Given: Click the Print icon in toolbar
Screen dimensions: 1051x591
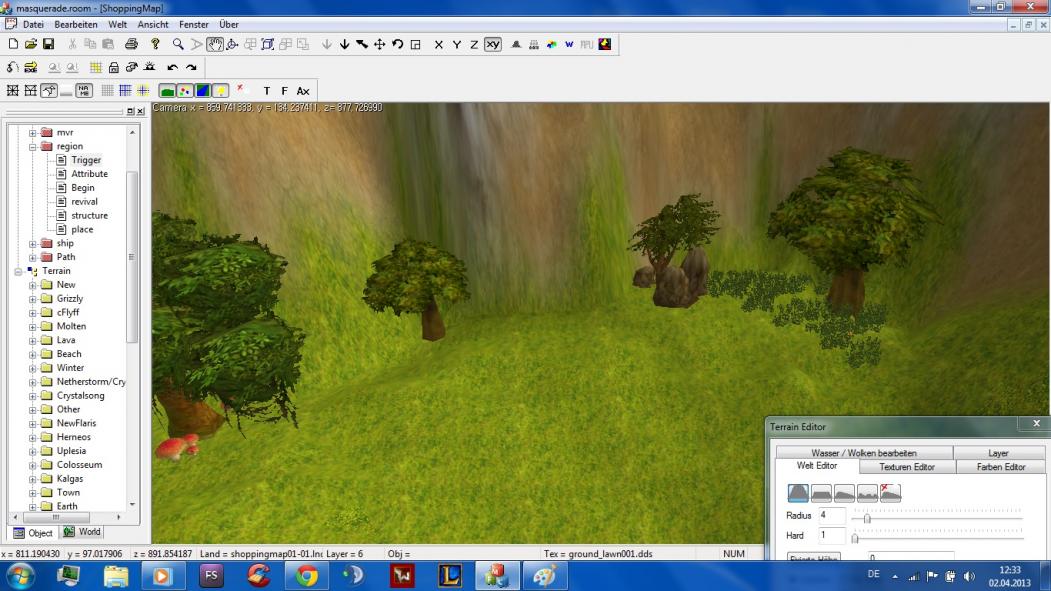Looking at the screenshot, I should [131, 44].
